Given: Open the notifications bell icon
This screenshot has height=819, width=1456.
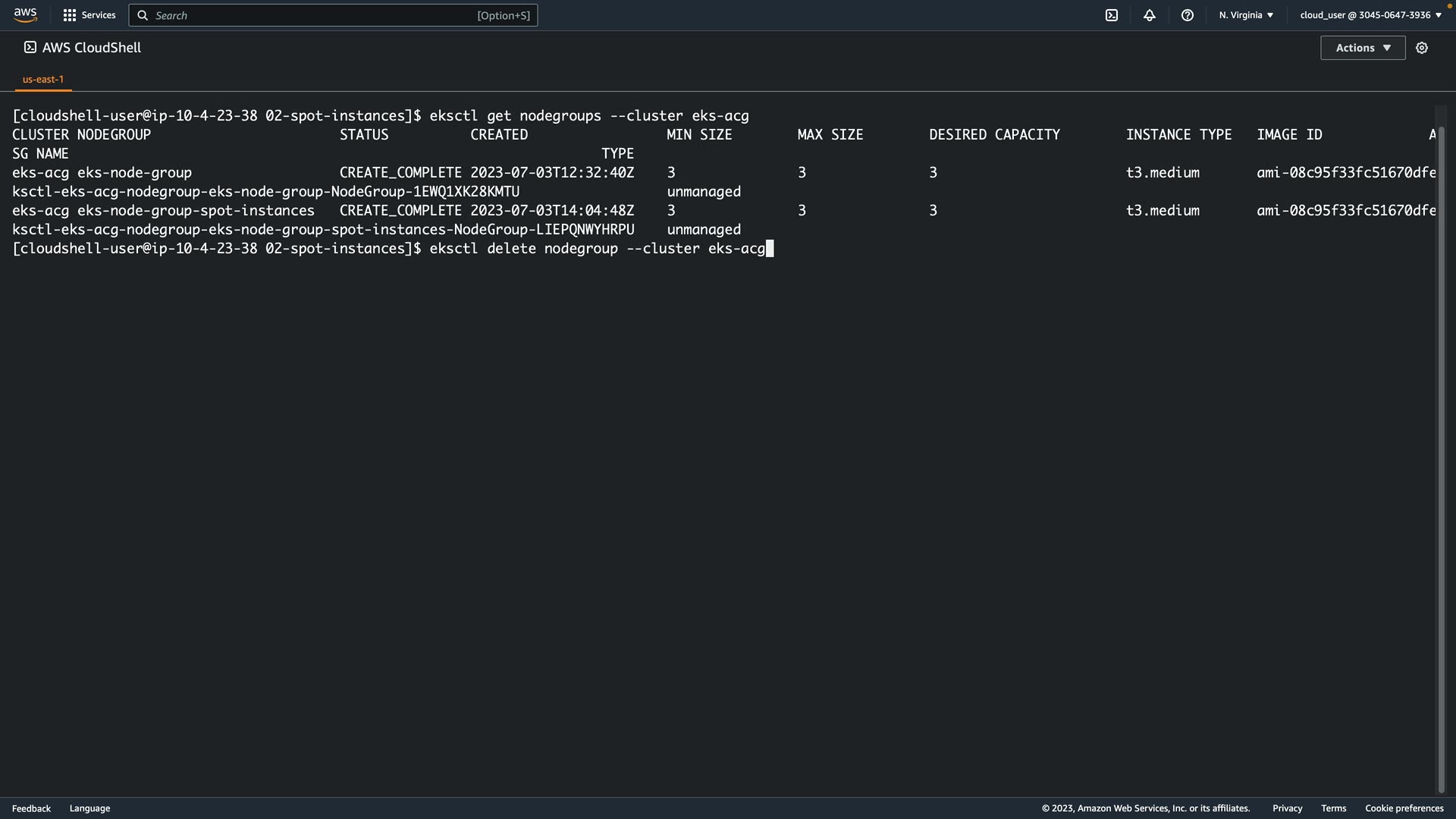Looking at the screenshot, I should pos(1150,15).
